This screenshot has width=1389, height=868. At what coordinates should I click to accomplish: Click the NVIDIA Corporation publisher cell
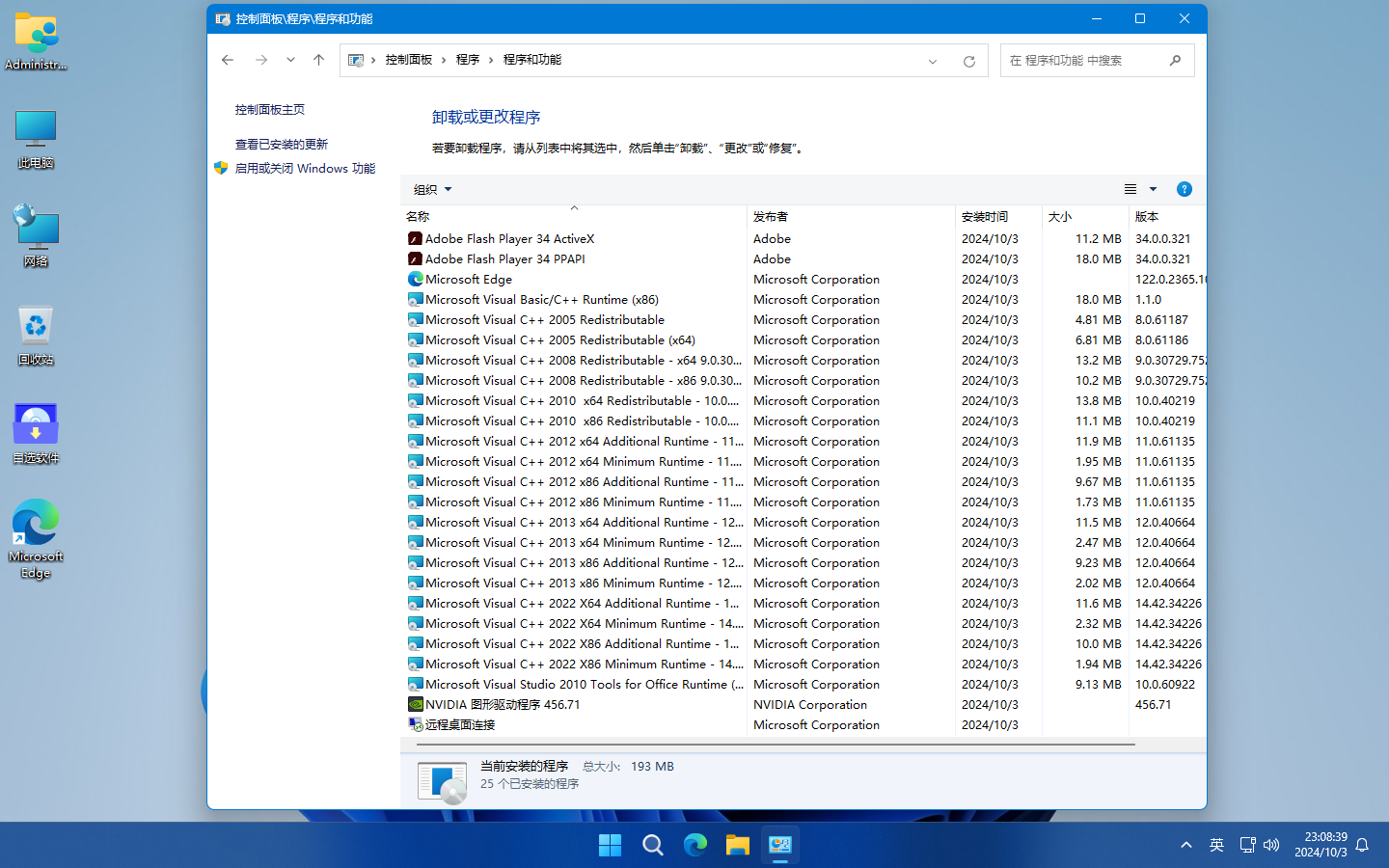[x=810, y=705]
